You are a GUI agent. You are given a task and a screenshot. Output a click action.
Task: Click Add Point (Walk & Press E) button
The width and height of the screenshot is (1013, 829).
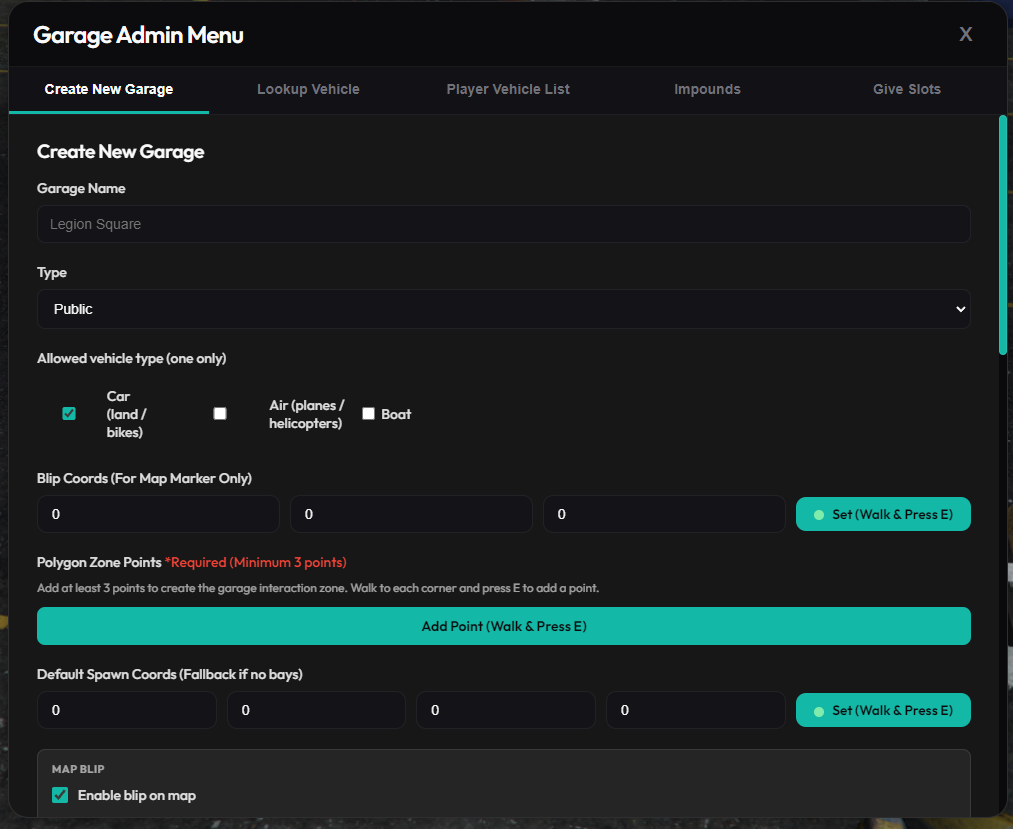pos(503,626)
